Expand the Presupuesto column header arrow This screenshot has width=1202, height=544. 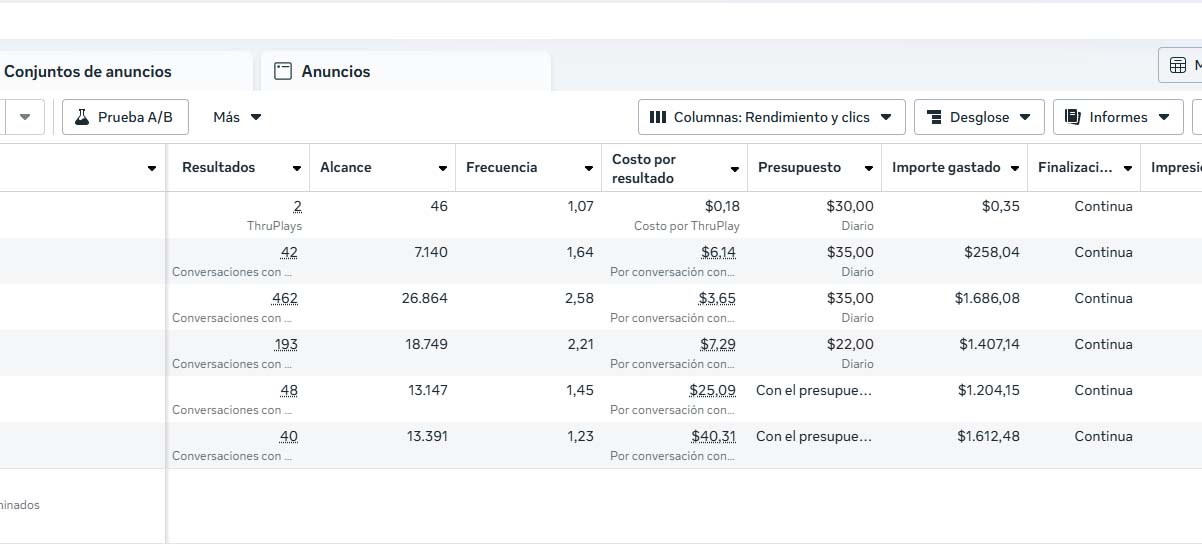coord(869,168)
